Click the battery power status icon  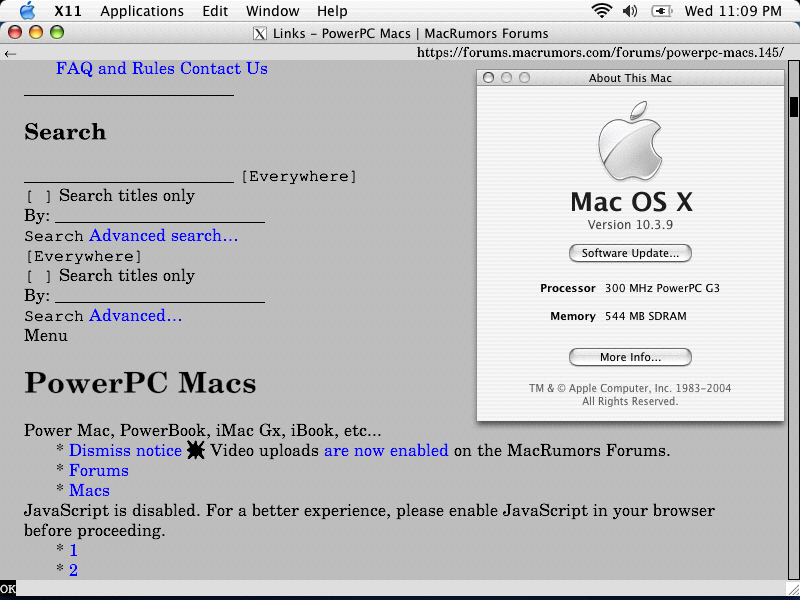click(x=662, y=11)
